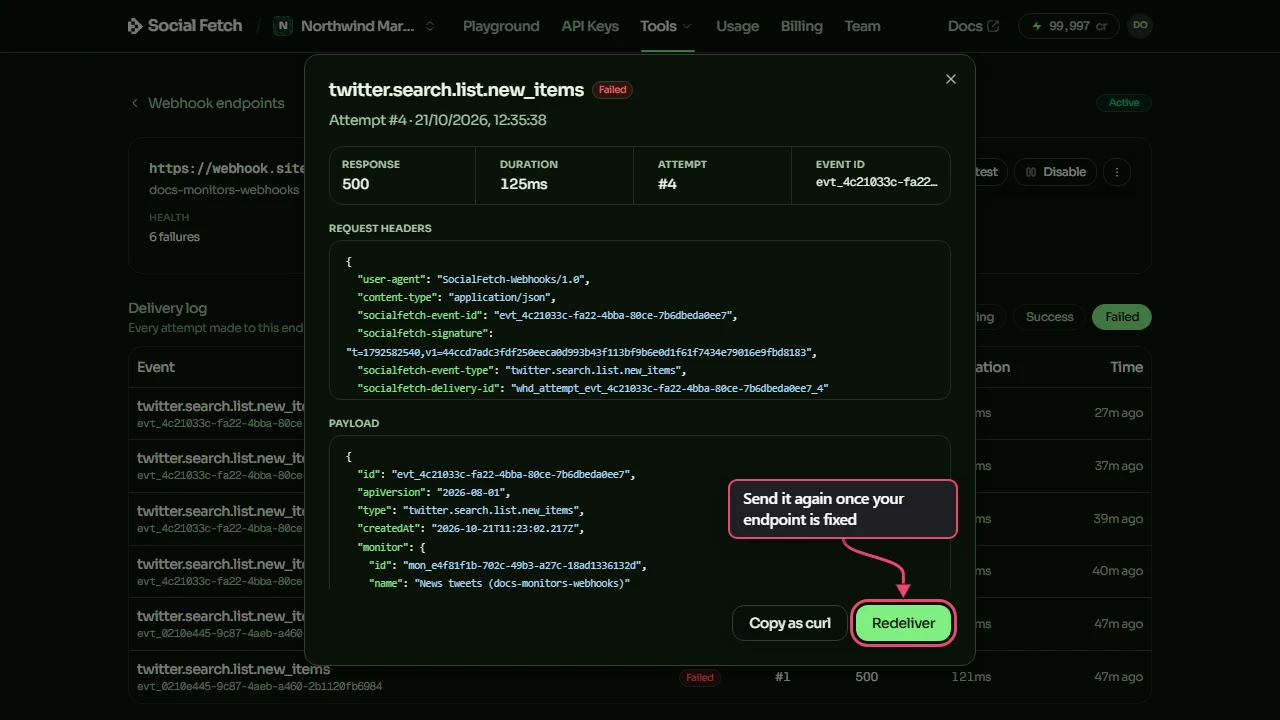
Task: Click the Event column header
Action: (156, 367)
